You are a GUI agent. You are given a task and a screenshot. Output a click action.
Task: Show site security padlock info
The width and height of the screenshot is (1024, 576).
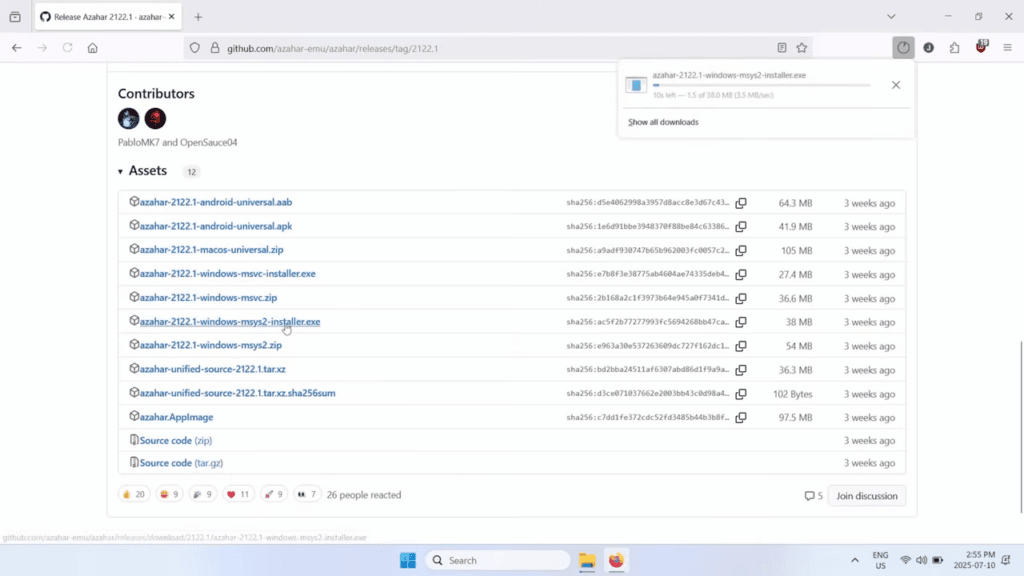[215, 48]
